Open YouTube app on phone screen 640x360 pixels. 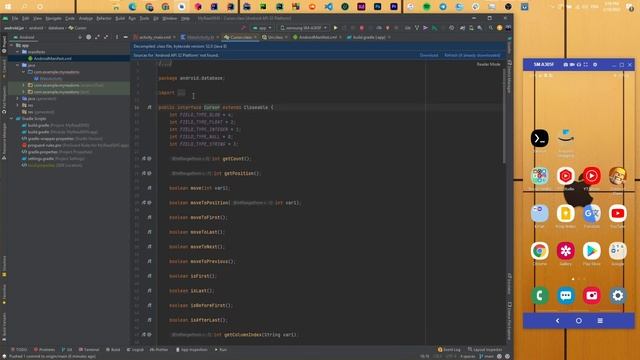click(x=618, y=214)
